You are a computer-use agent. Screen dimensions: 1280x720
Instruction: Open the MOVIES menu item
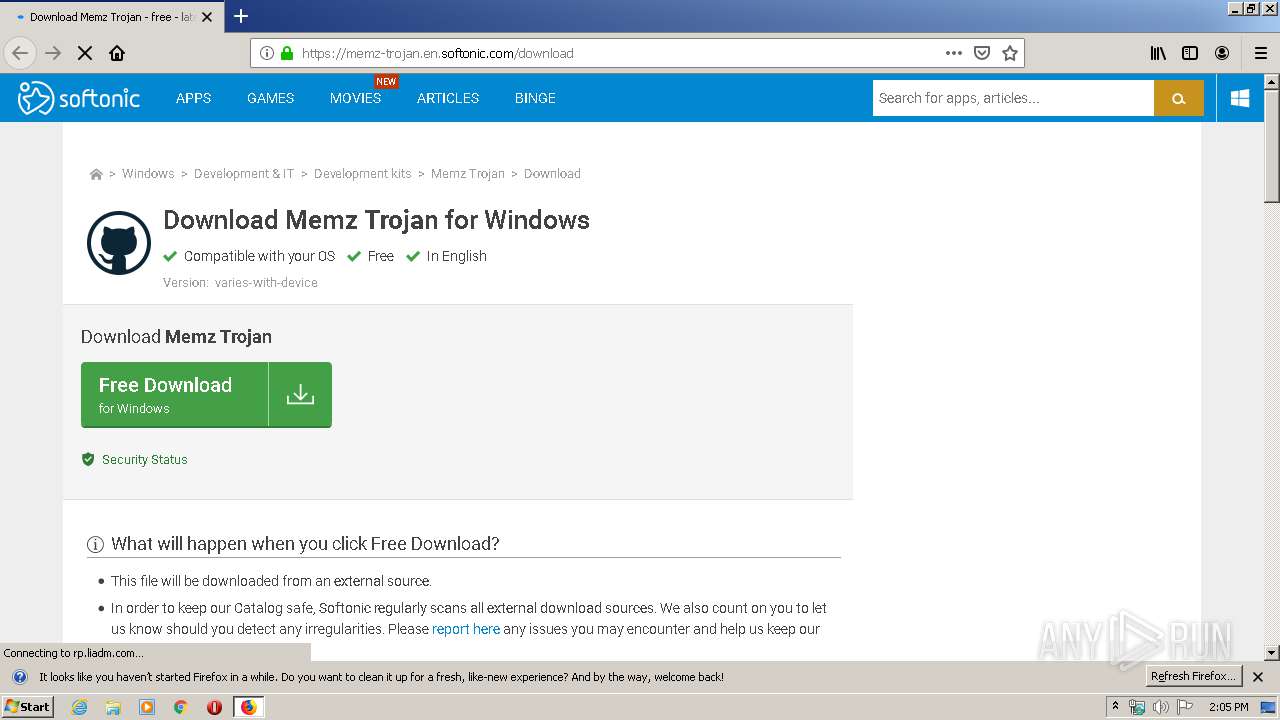pyautogui.click(x=356, y=98)
